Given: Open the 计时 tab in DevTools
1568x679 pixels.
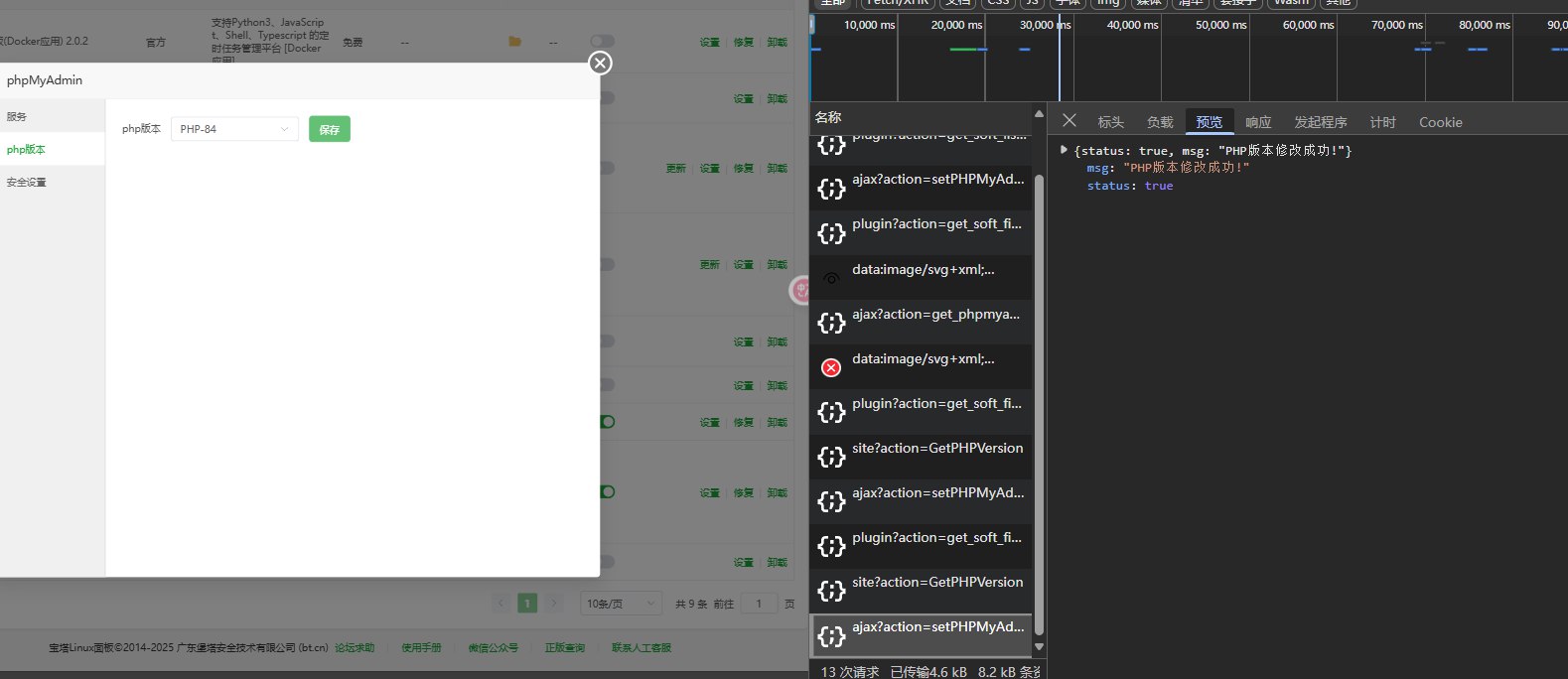Looking at the screenshot, I should coord(1383,122).
